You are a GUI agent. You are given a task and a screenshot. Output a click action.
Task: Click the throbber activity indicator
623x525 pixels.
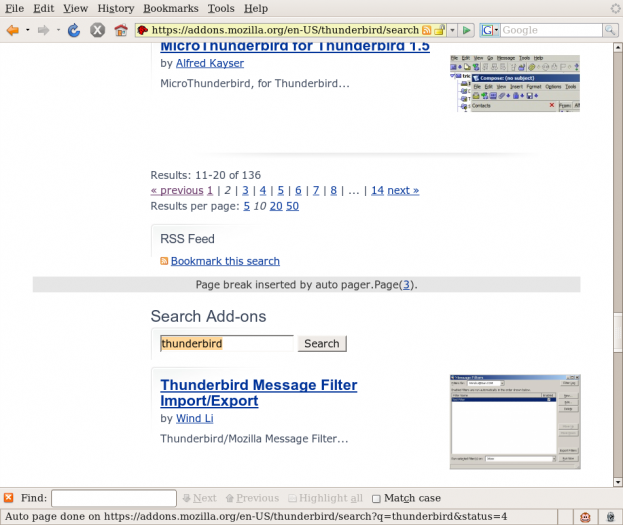615,8
